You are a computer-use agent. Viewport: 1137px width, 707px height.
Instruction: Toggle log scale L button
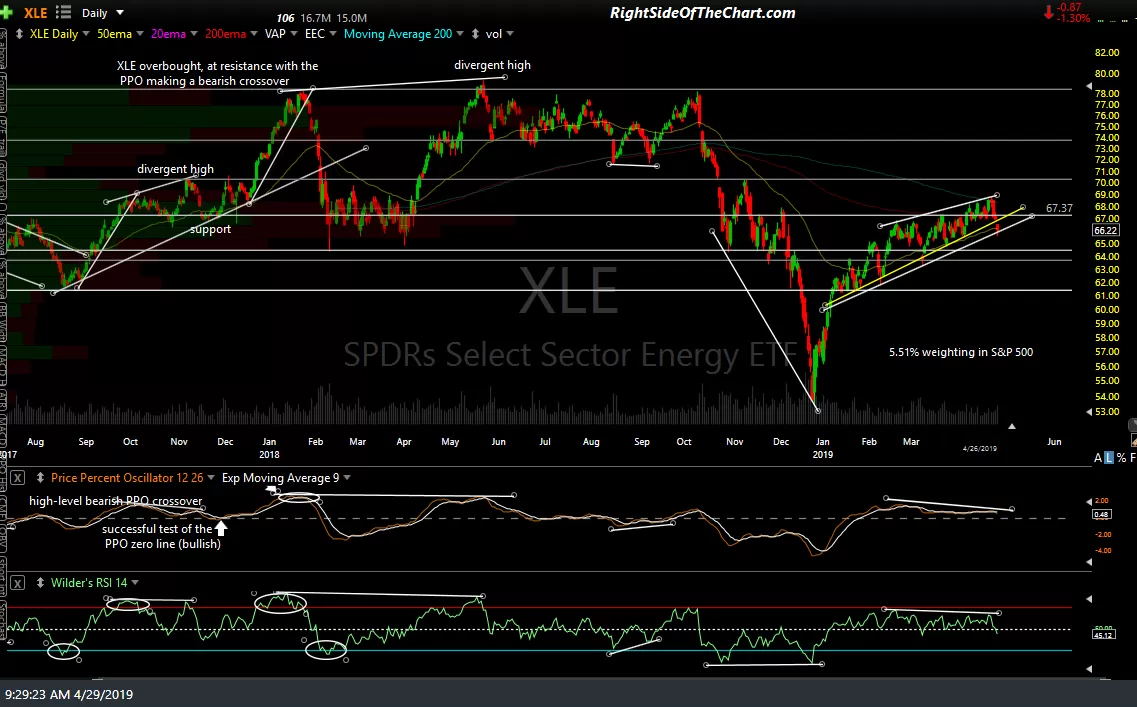coord(1109,458)
